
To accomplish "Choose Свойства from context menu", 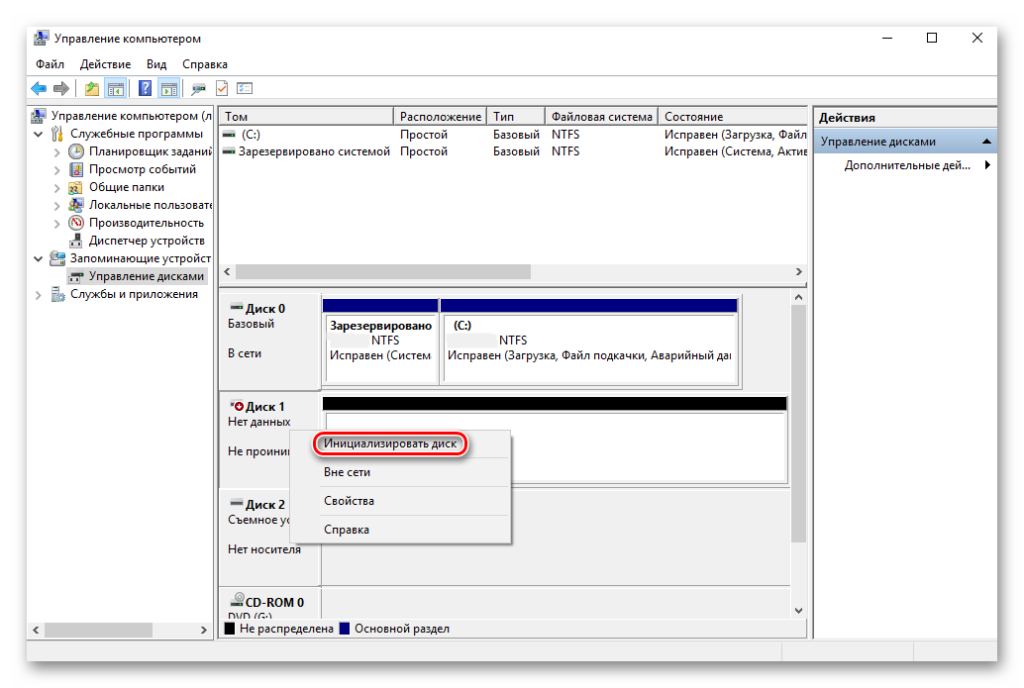I will tap(400, 501).
